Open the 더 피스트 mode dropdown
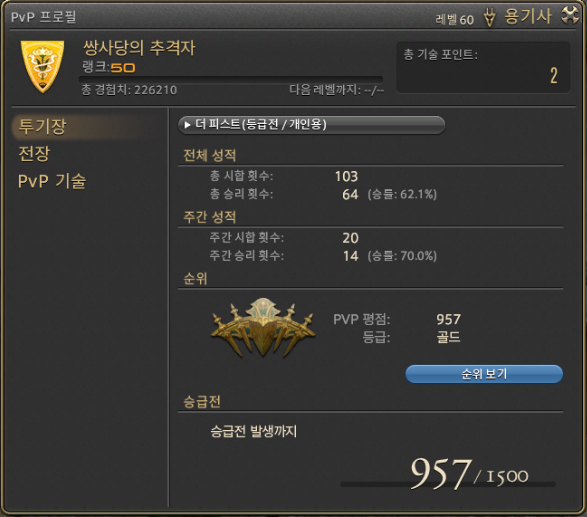 pos(311,125)
